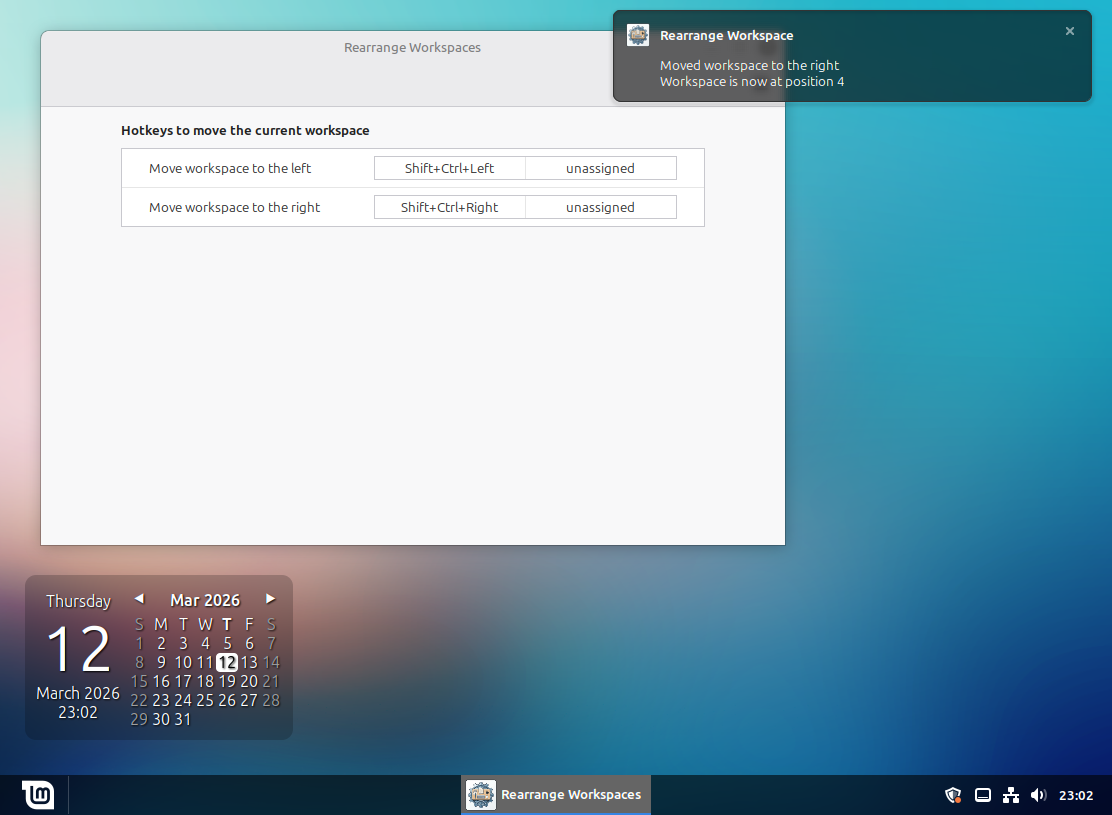Open the Linux Mint start menu
Screen dimensions: 1112x815
point(38,795)
